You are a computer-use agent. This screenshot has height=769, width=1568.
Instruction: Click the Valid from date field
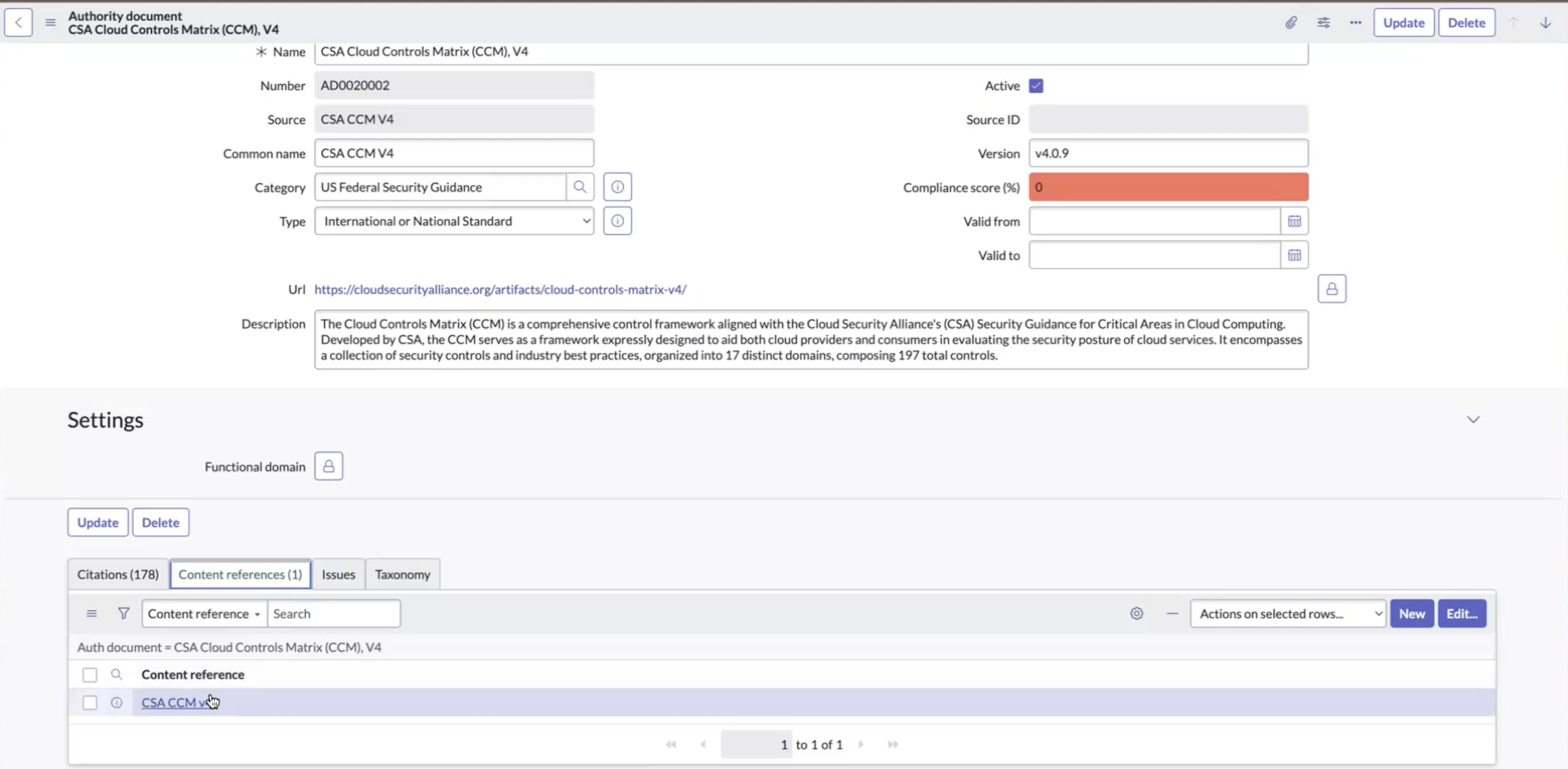tap(1154, 221)
